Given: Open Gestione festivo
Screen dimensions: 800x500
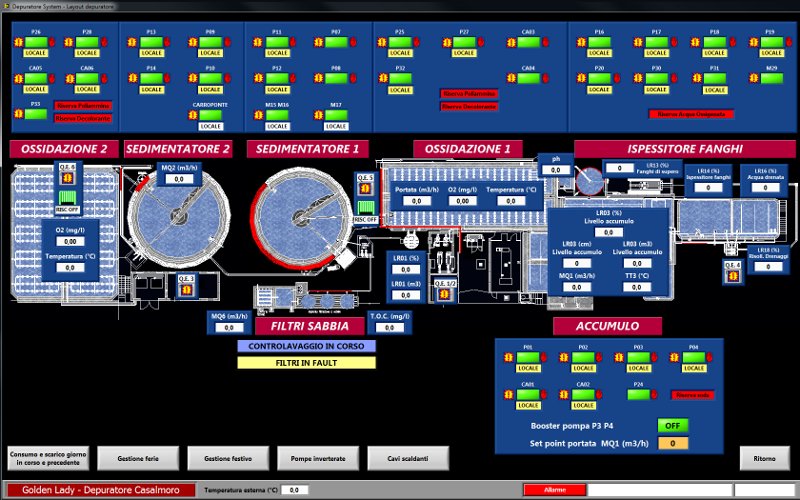Looking at the screenshot, I should tap(228, 458).
